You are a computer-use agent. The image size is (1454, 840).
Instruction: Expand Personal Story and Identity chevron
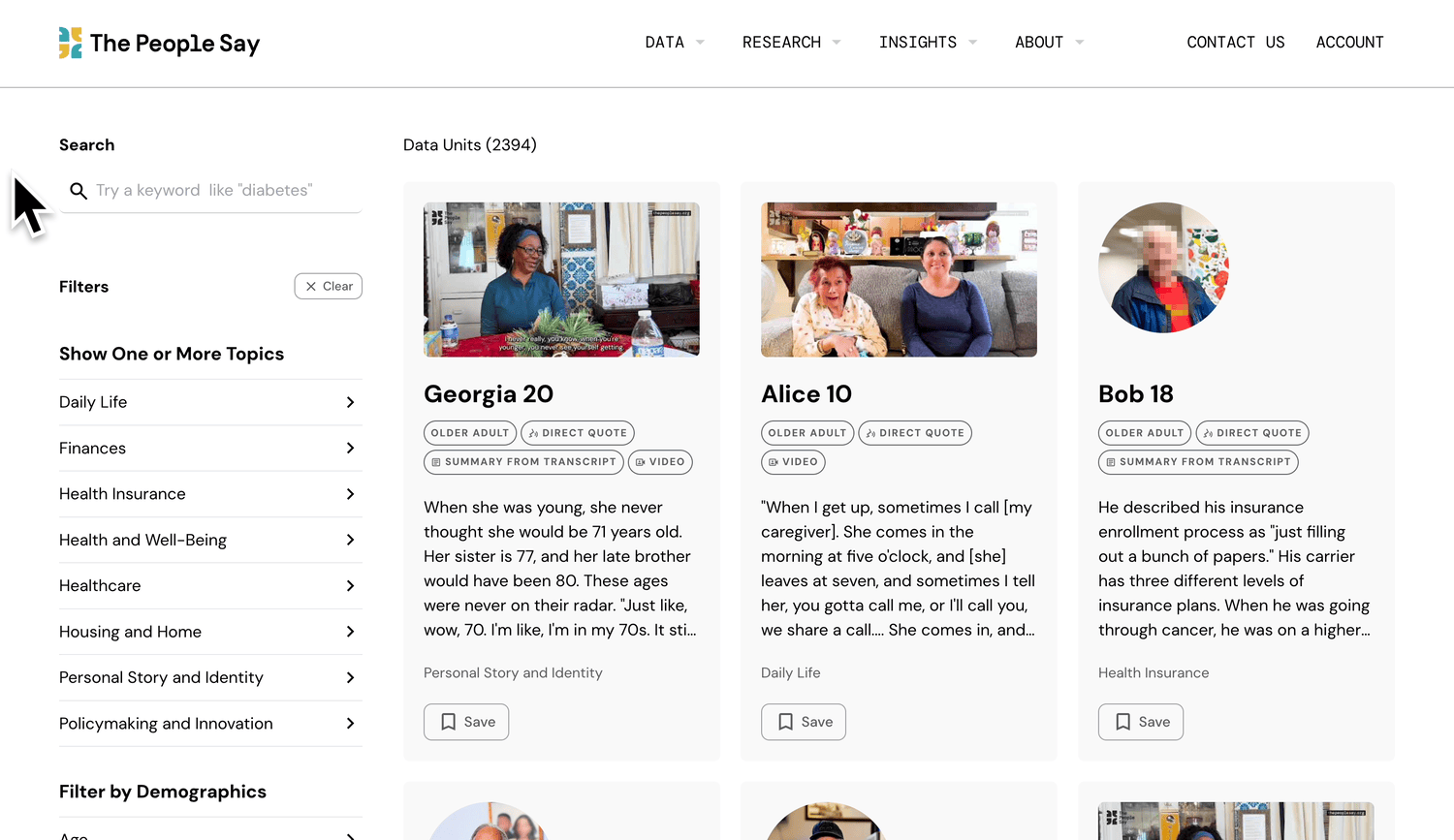pos(350,678)
